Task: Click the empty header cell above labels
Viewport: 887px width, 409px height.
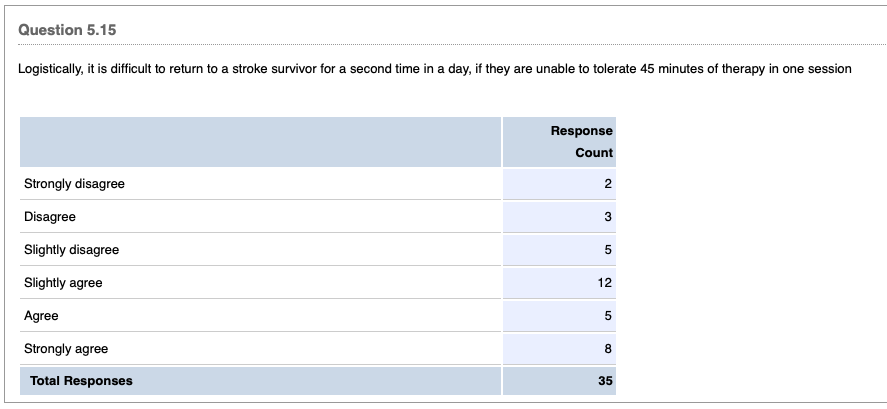Action: coord(260,142)
